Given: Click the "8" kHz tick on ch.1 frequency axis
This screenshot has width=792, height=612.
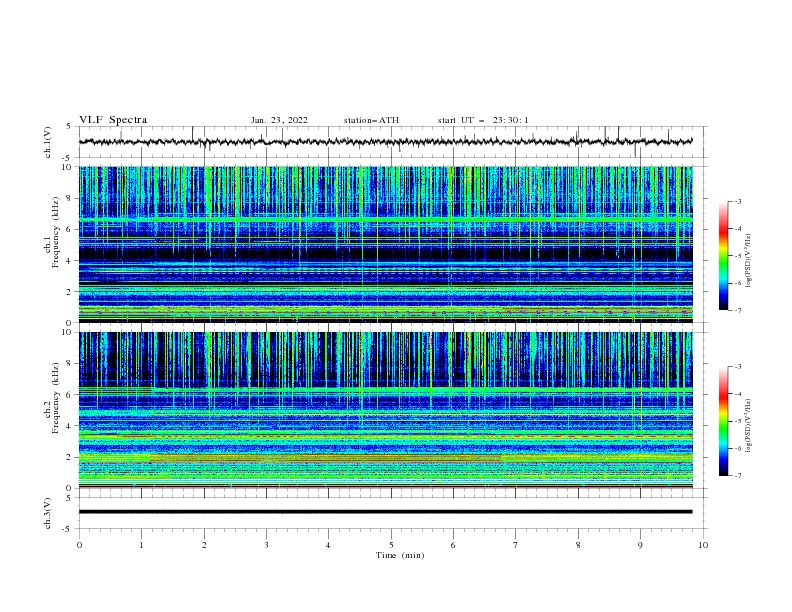Looking at the screenshot, I should click(70, 198).
